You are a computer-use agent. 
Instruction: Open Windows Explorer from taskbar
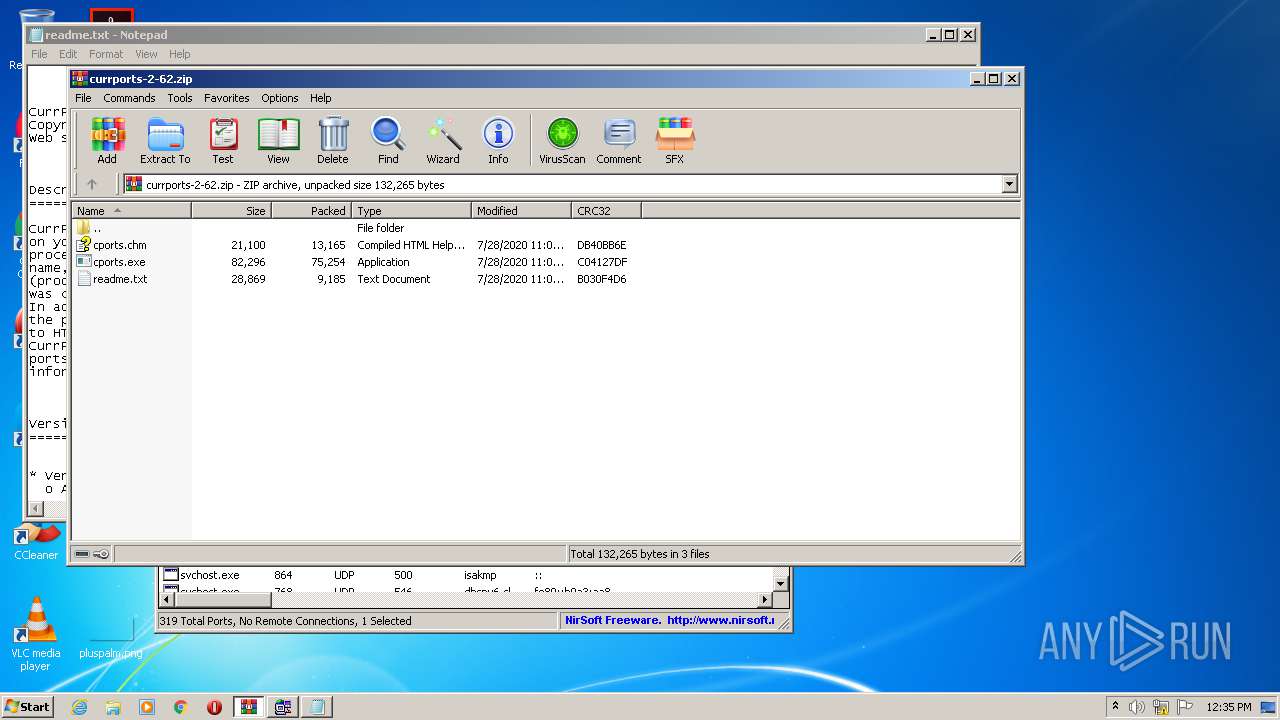[x=113, y=707]
